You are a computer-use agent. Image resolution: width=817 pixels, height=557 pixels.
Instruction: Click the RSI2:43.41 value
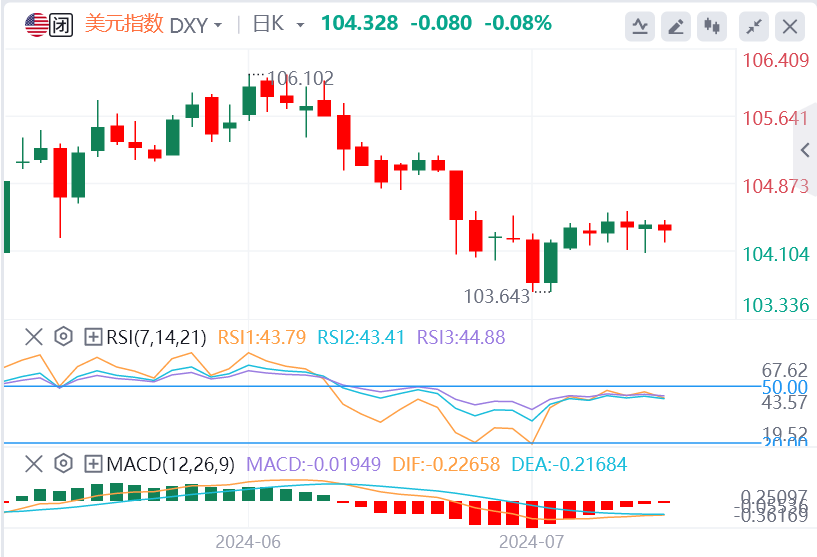(361, 337)
